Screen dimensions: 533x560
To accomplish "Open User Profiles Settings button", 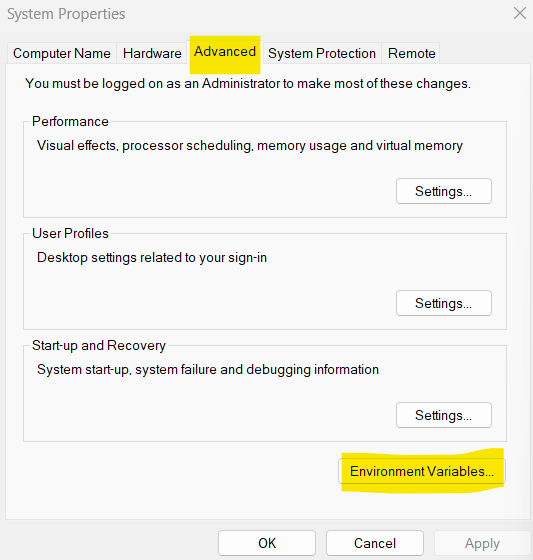I will 444,303.
